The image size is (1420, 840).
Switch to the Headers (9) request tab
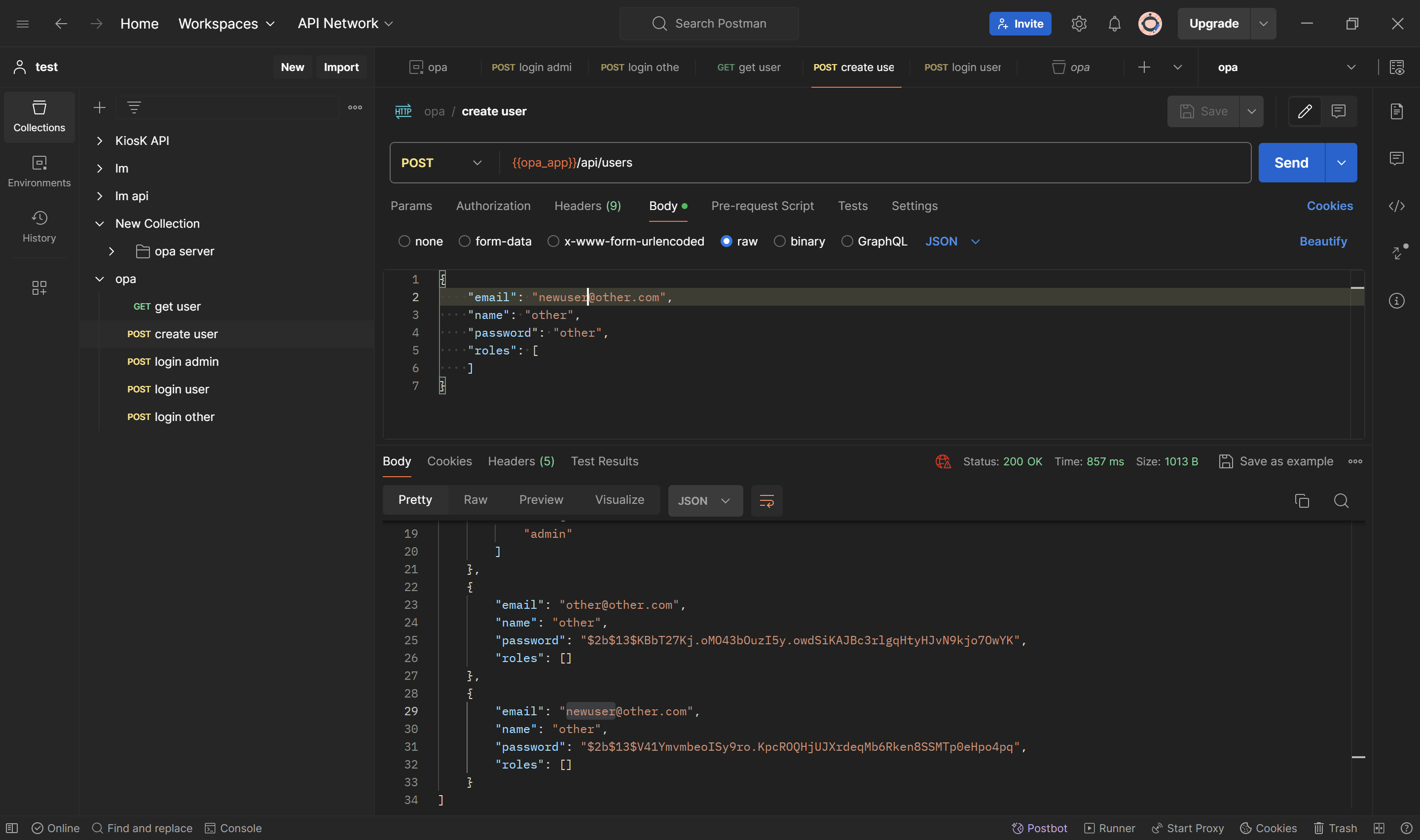(587, 206)
